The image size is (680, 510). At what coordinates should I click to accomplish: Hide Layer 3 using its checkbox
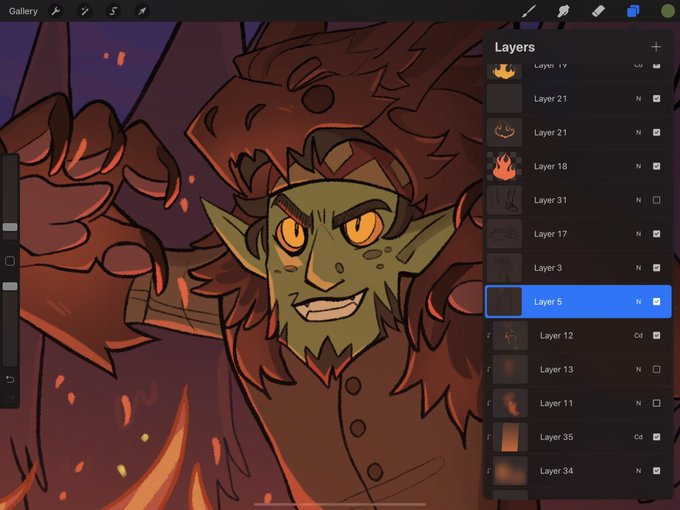657,268
